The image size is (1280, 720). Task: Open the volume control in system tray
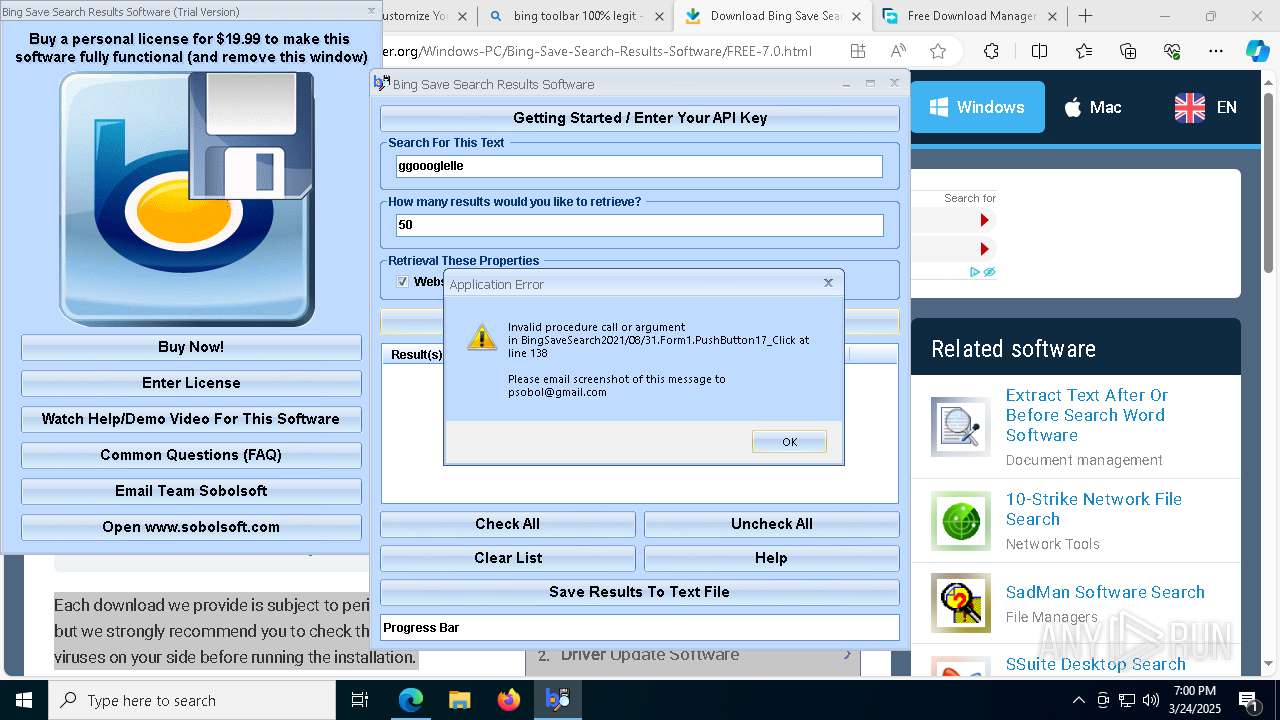[1150, 700]
